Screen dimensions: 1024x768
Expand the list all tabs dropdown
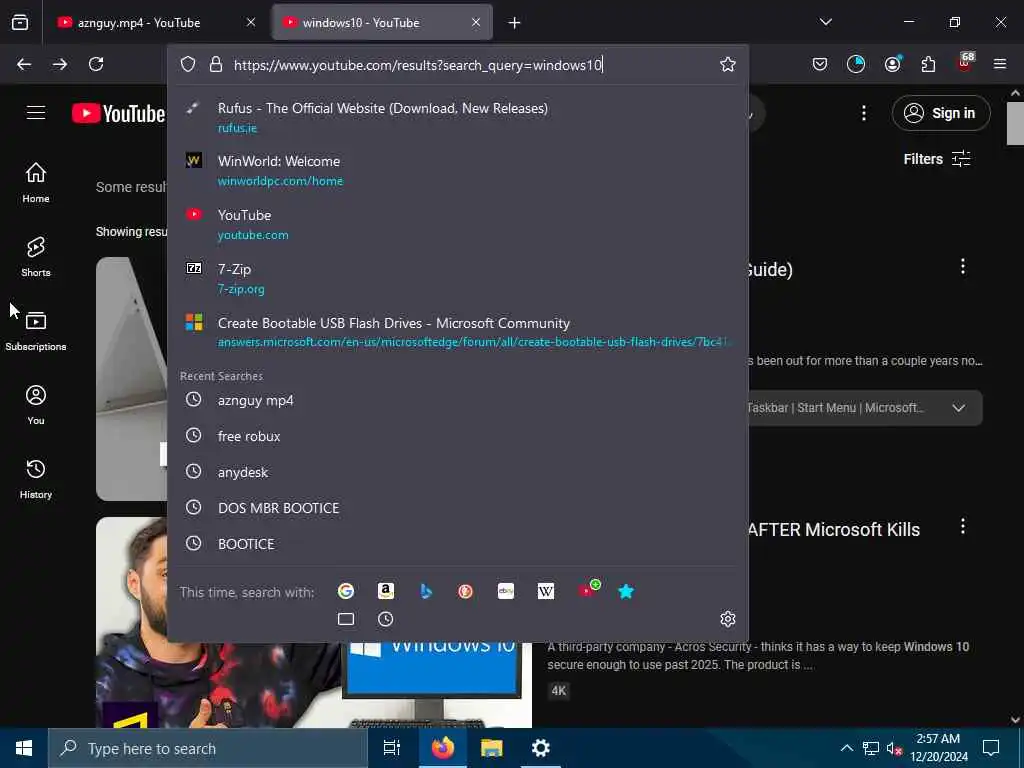[826, 22]
